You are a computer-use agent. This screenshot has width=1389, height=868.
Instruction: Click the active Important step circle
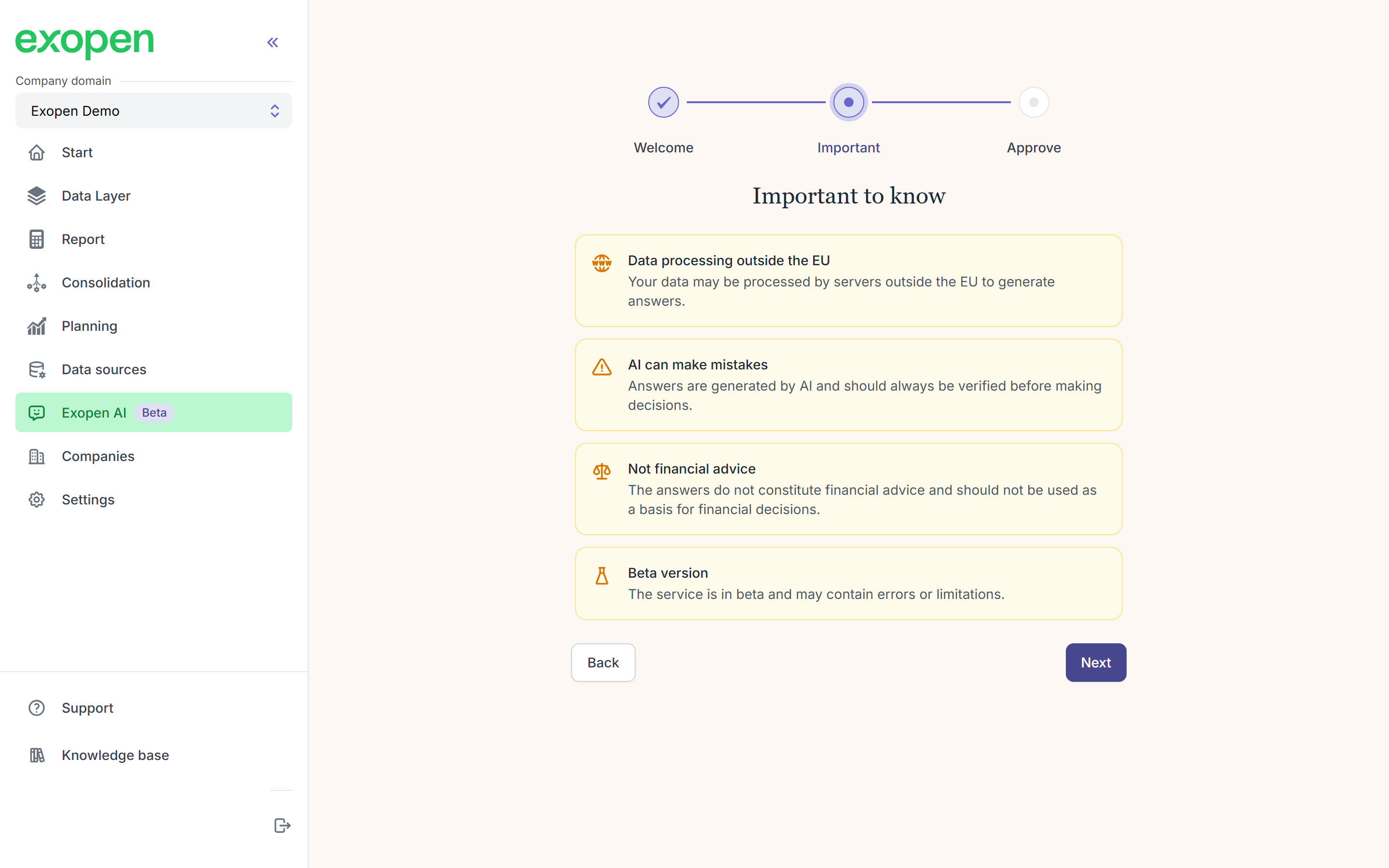pos(848,102)
